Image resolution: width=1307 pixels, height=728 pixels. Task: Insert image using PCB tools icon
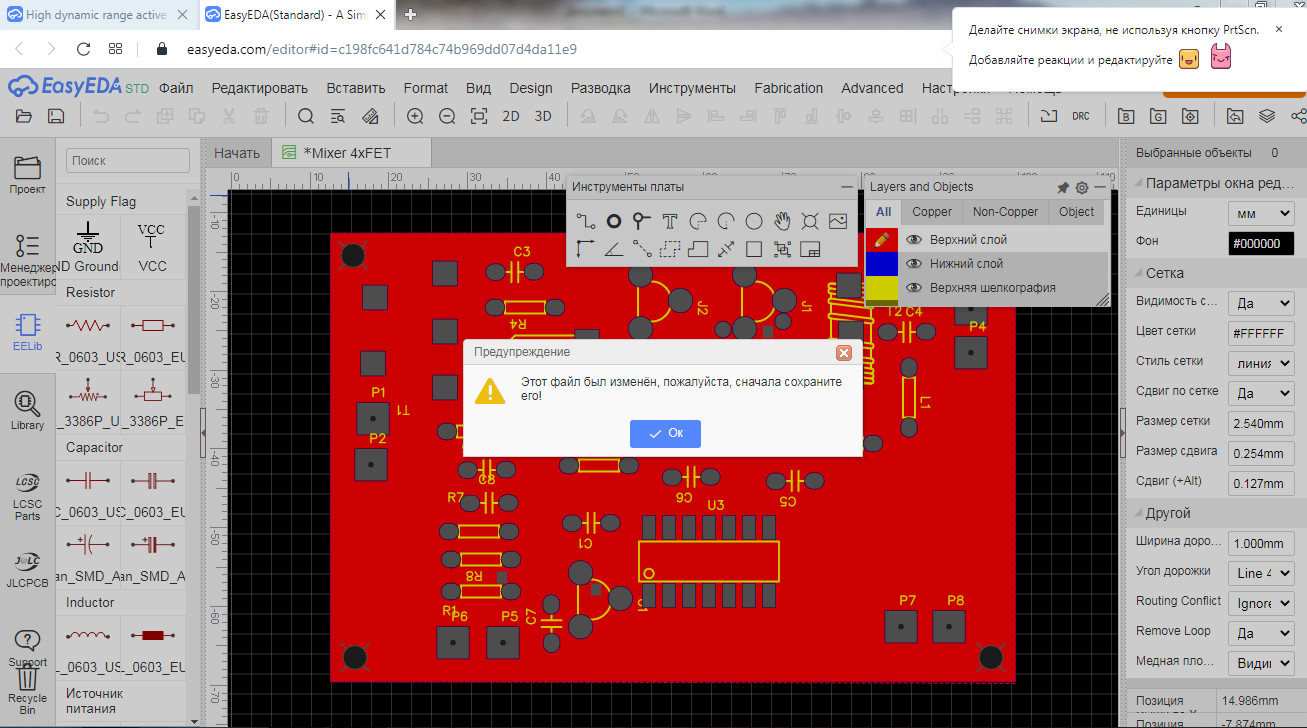click(838, 221)
